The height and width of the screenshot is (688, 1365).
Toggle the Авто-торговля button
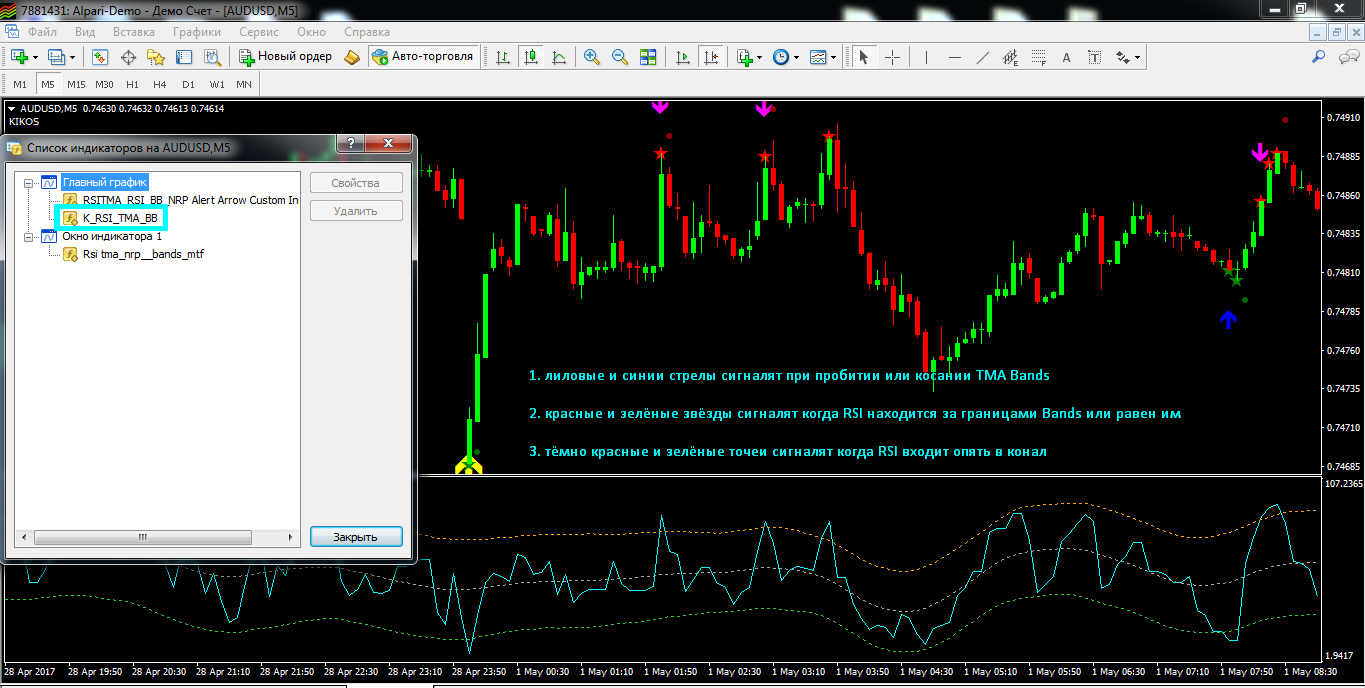(x=422, y=57)
